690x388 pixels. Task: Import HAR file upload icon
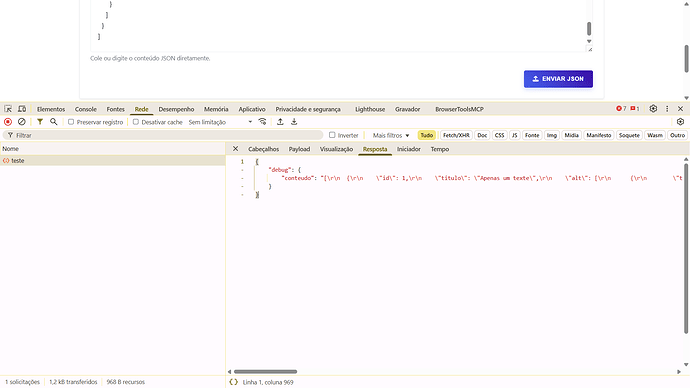click(x=280, y=122)
